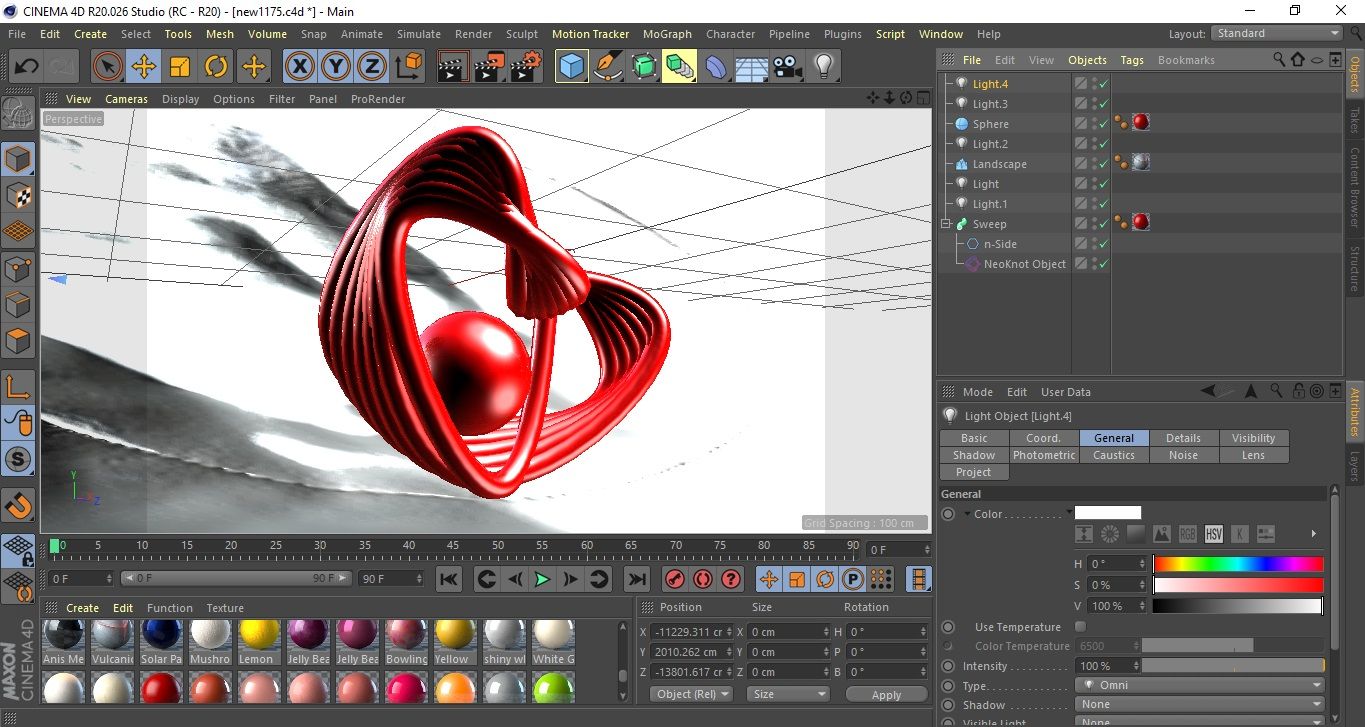
Task: Add a Light object from toolbar
Action: [824, 67]
